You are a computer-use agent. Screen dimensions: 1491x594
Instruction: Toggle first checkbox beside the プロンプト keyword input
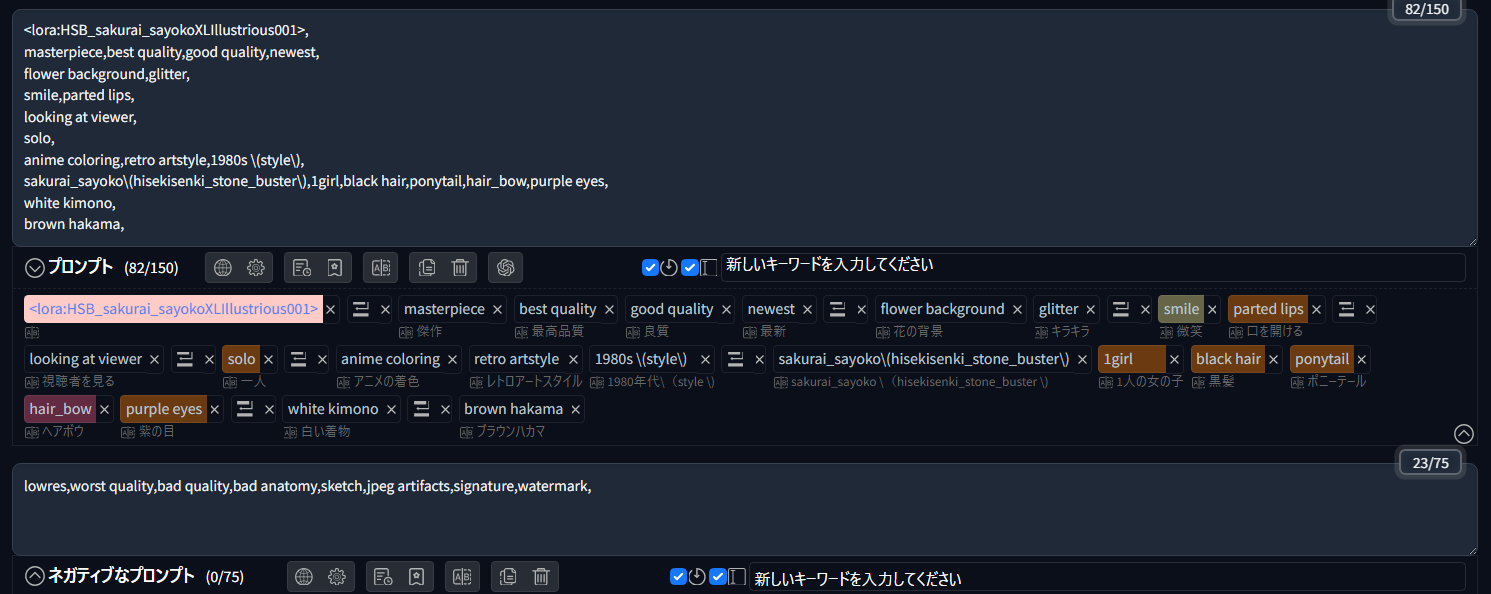coord(650,267)
